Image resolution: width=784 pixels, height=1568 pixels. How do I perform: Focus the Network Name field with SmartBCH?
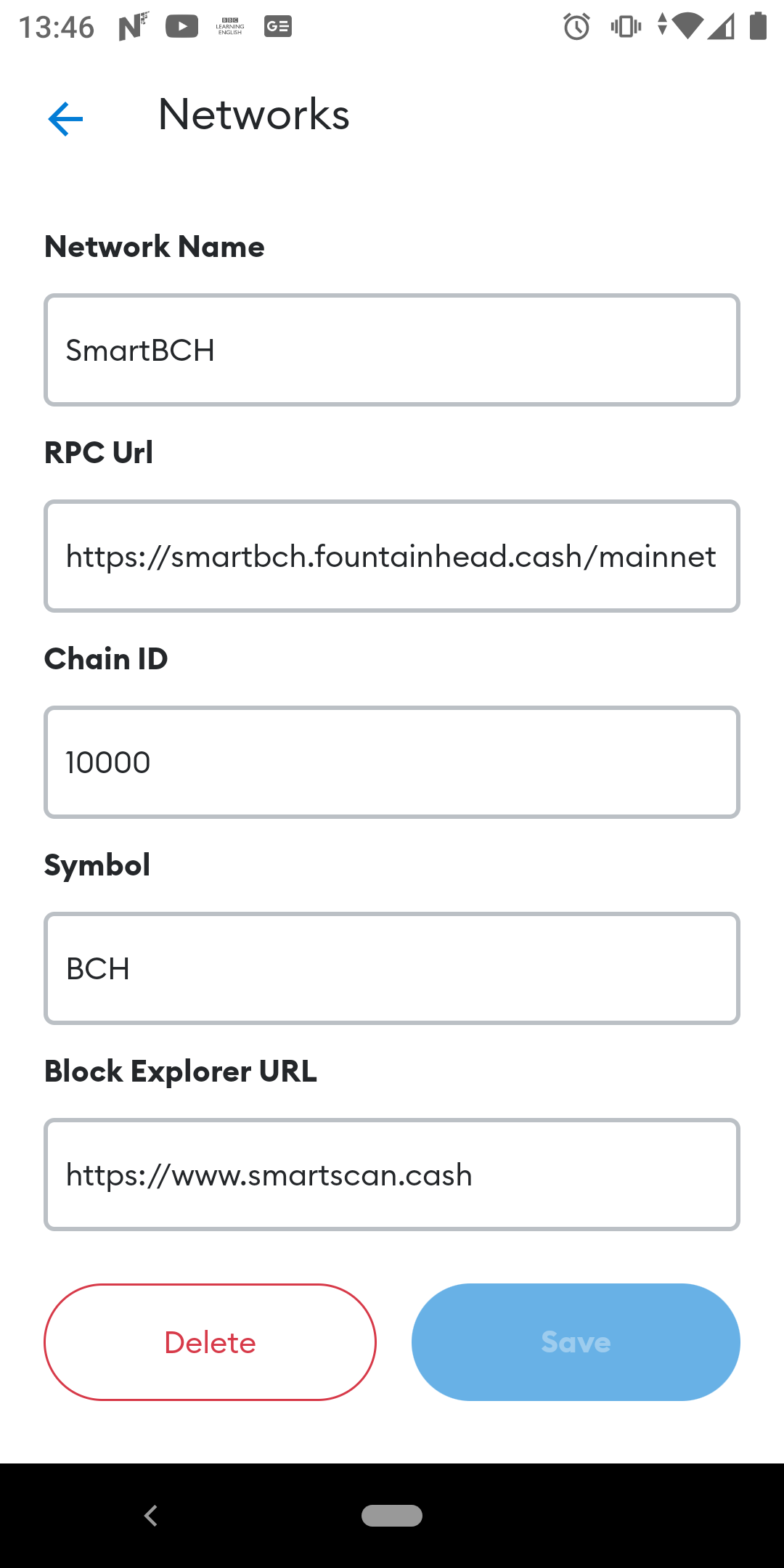[392, 350]
